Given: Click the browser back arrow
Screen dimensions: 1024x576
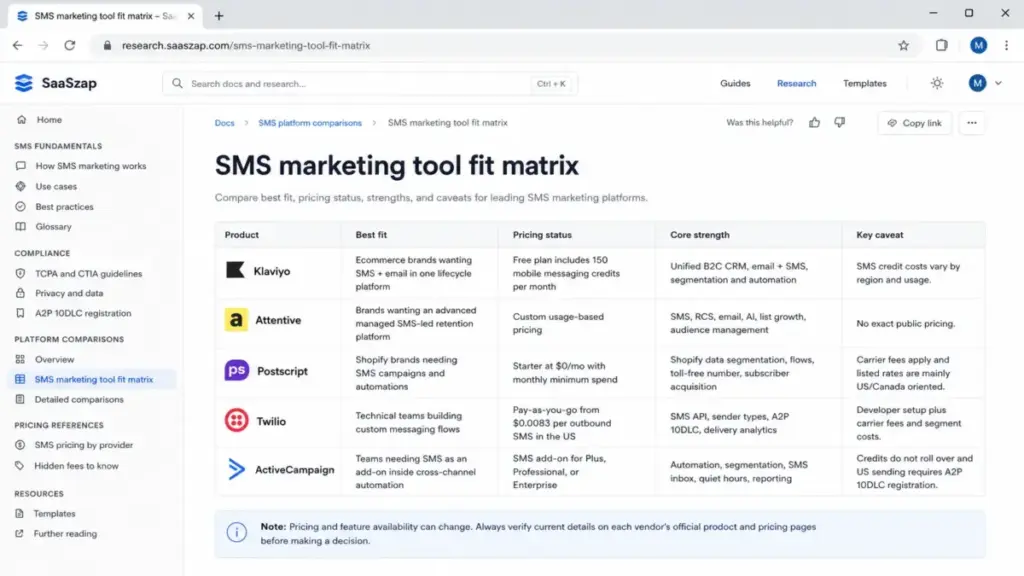Looking at the screenshot, I should (18, 45).
